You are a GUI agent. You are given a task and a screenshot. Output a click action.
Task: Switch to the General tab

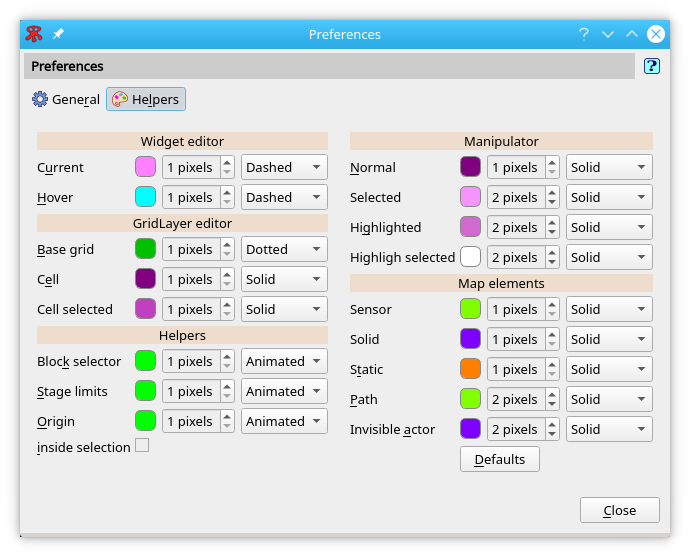(66, 99)
